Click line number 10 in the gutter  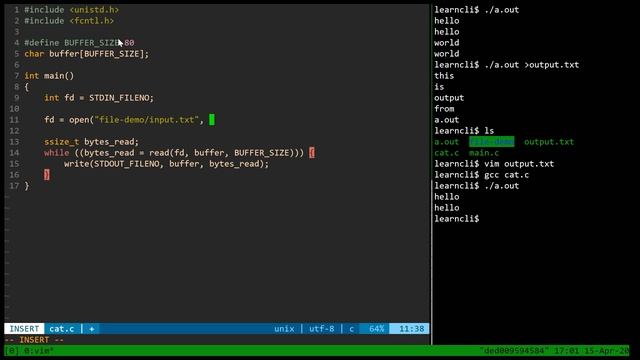coord(14,109)
